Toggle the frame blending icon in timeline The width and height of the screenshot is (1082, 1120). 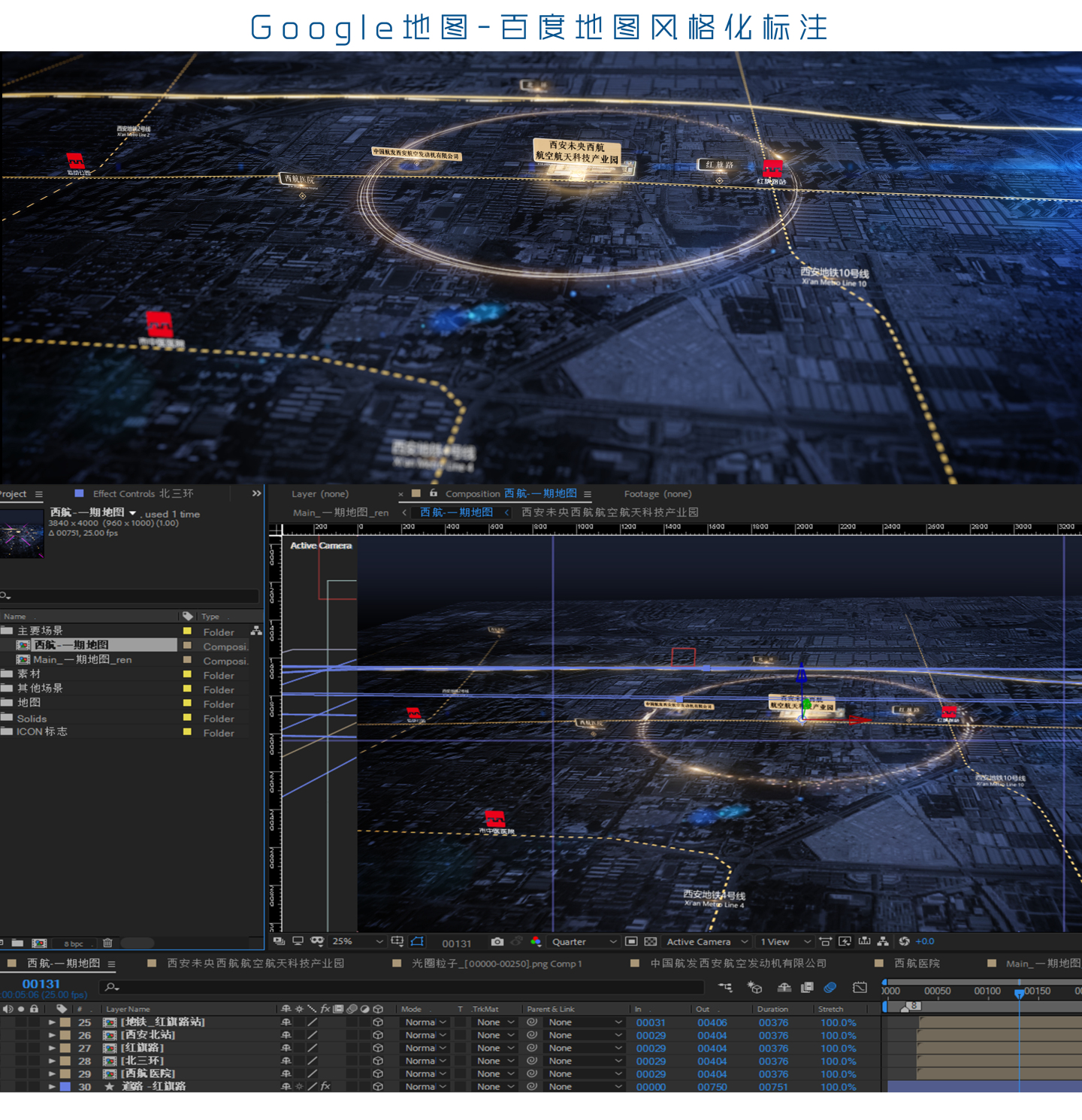[807, 987]
